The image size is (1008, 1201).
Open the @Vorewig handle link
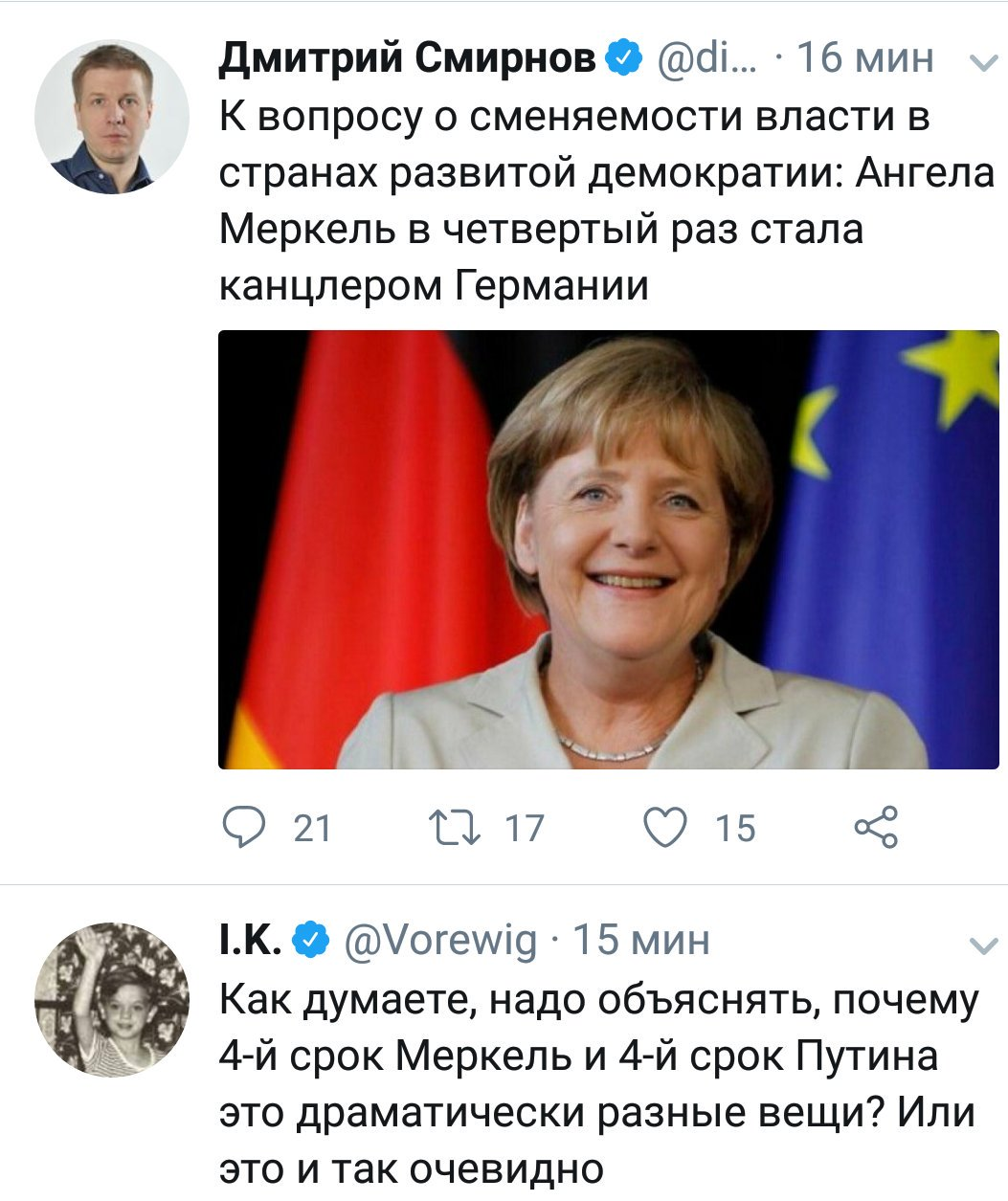tap(439, 940)
